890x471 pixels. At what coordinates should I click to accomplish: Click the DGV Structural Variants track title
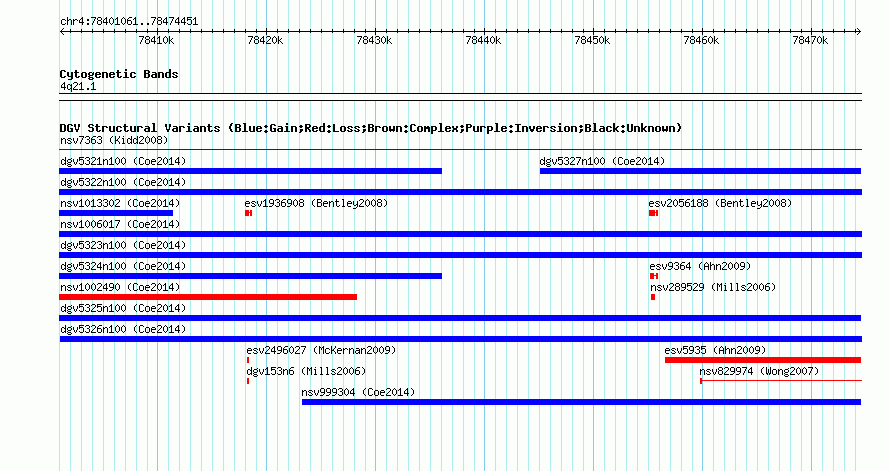pos(370,128)
